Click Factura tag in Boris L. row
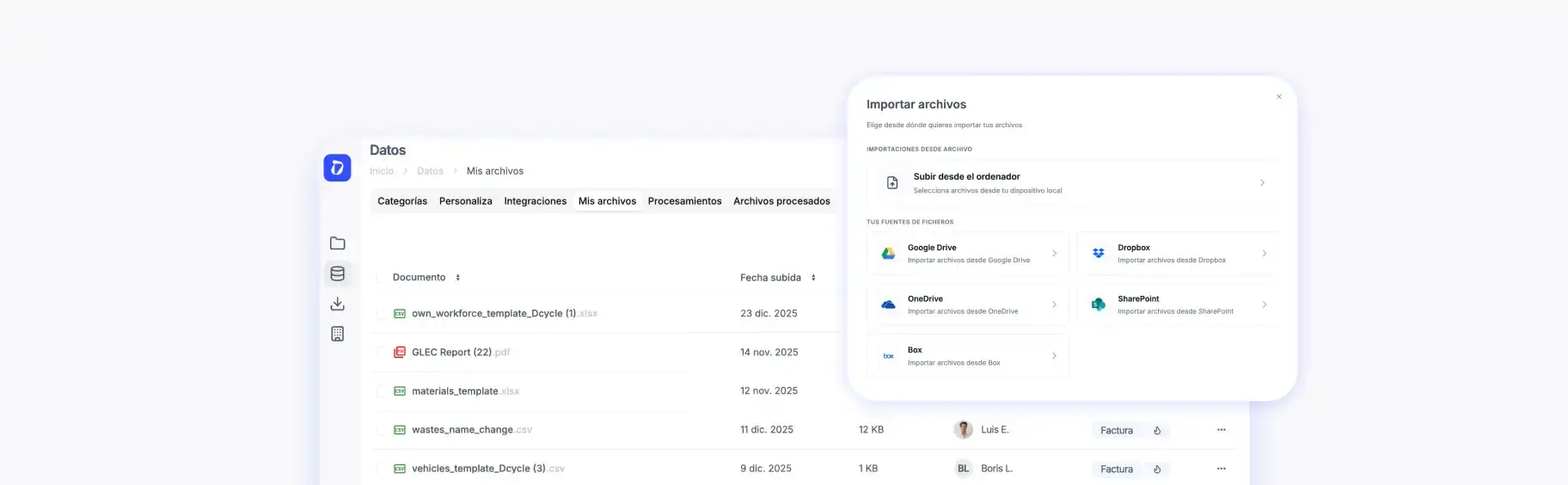The height and width of the screenshot is (485, 1568). [1117, 470]
